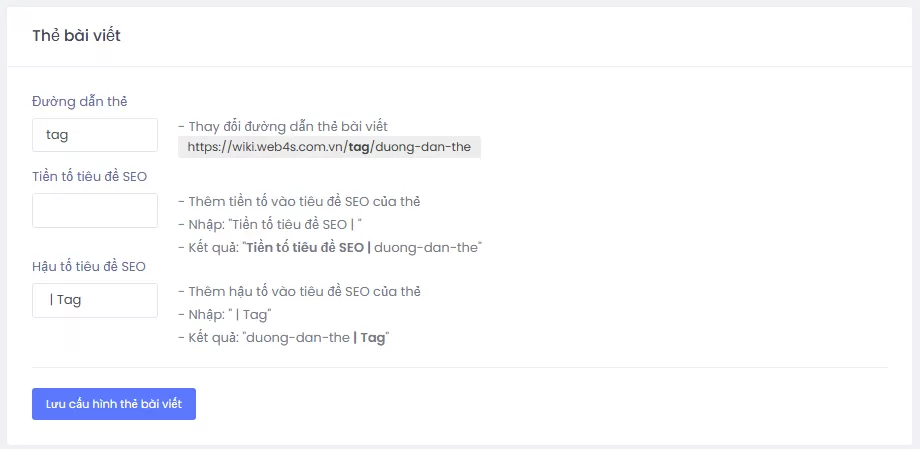This screenshot has height=449, width=920.
Task: Click the wiki.web4s.com.vn example URL
Action: coord(329,148)
